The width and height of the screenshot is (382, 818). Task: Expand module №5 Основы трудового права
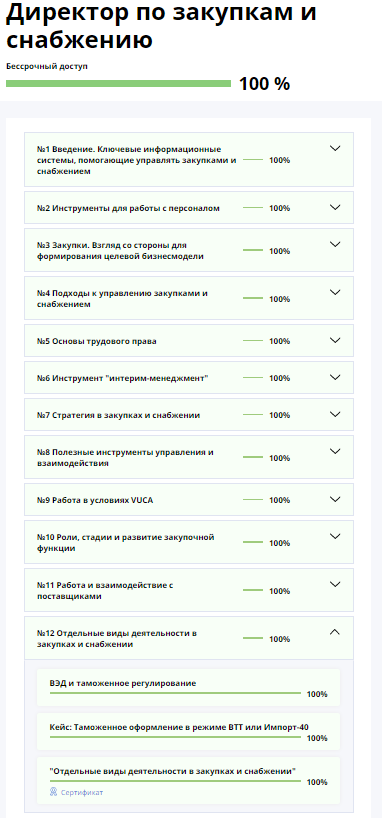(x=189, y=341)
